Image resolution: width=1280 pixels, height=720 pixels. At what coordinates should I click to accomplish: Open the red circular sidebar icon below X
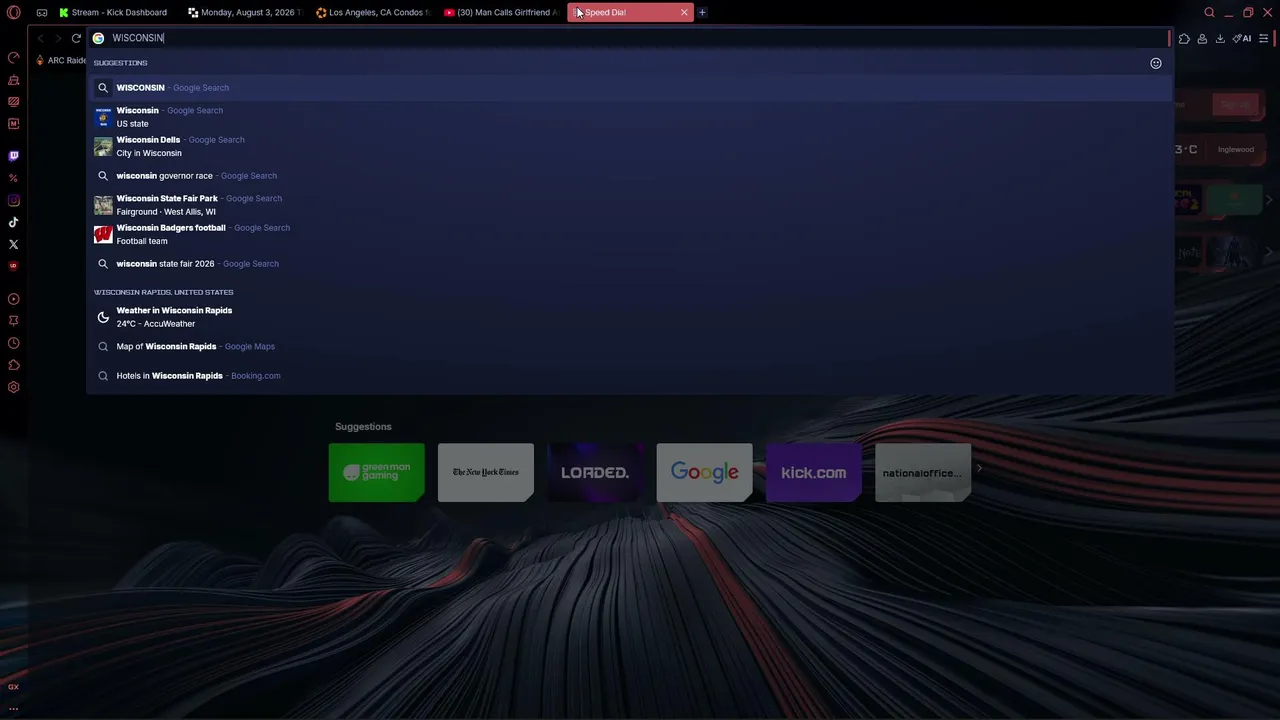[x=13, y=266]
